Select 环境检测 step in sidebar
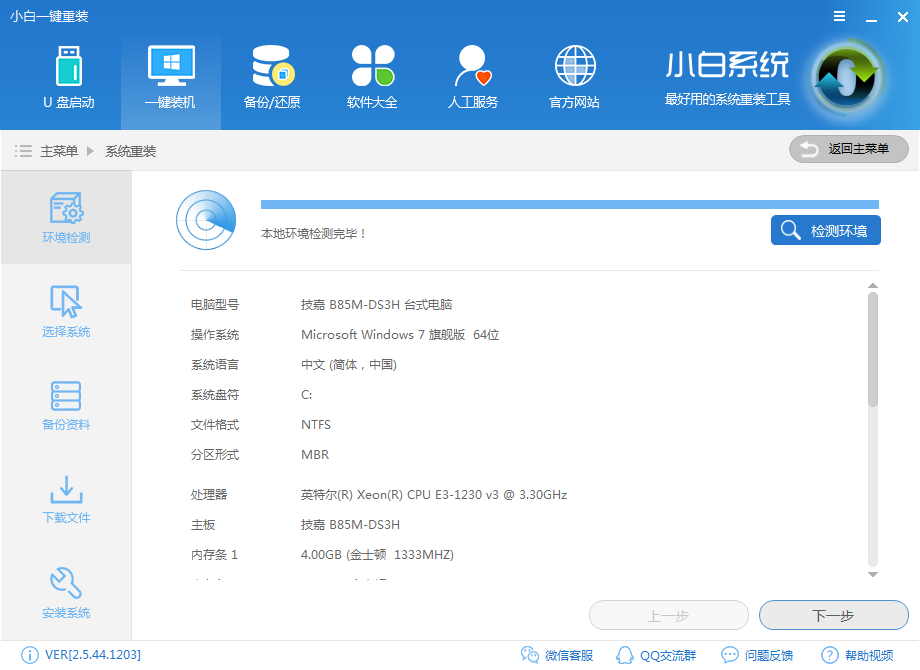 point(66,218)
